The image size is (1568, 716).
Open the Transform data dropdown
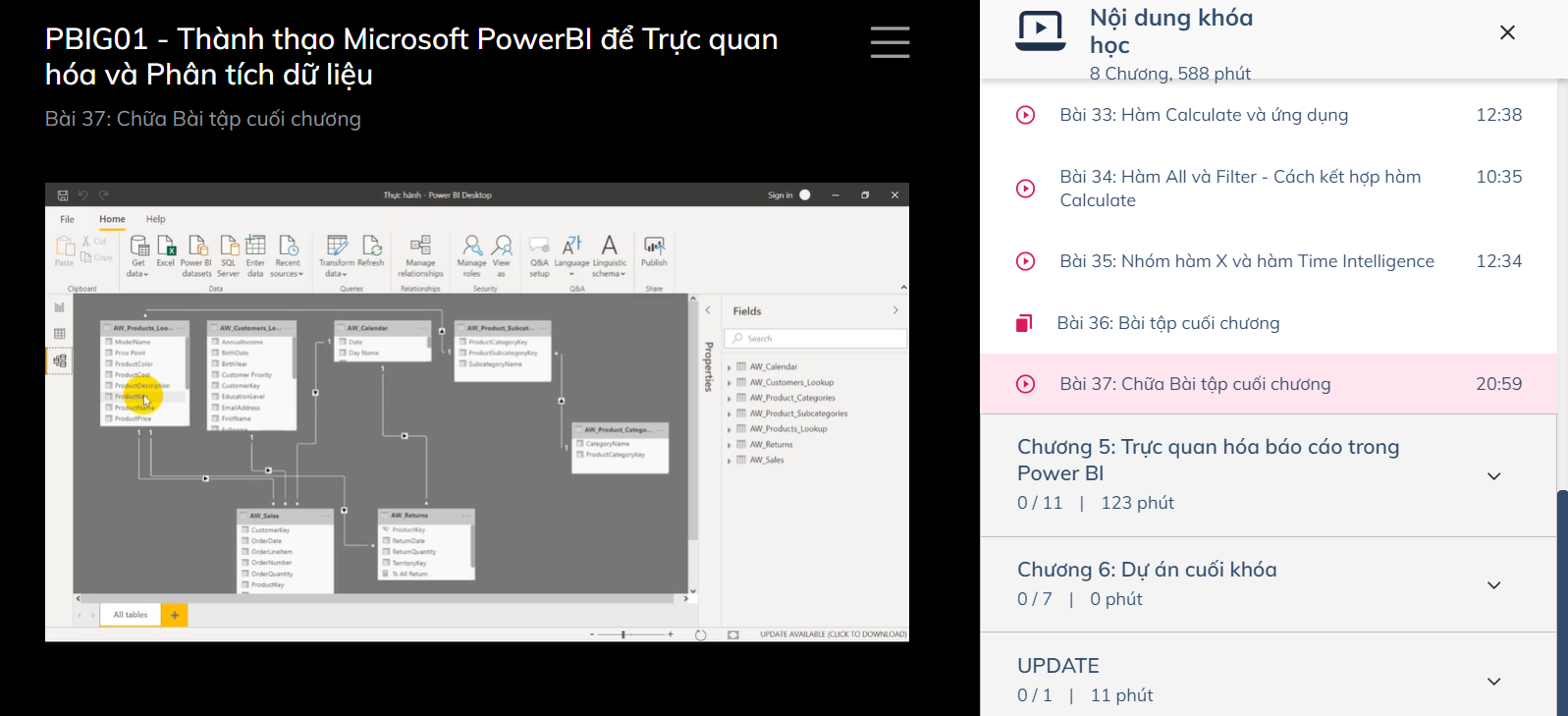[337, 255]
